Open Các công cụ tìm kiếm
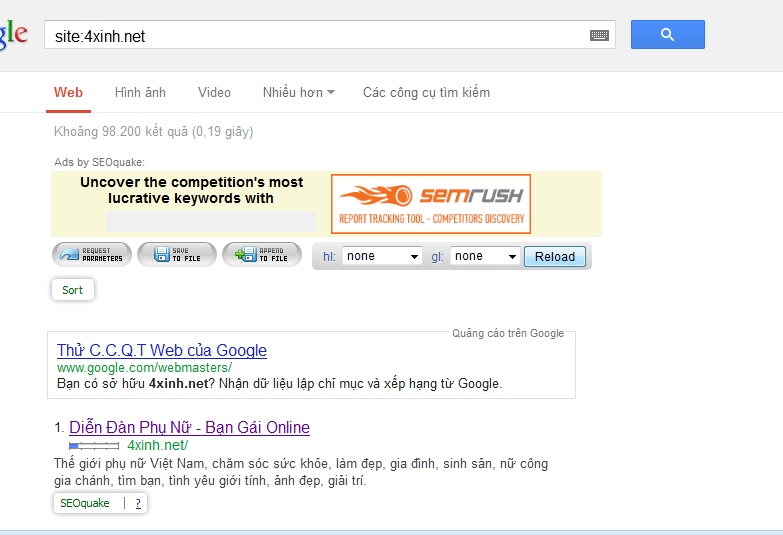 click(426, 92)
